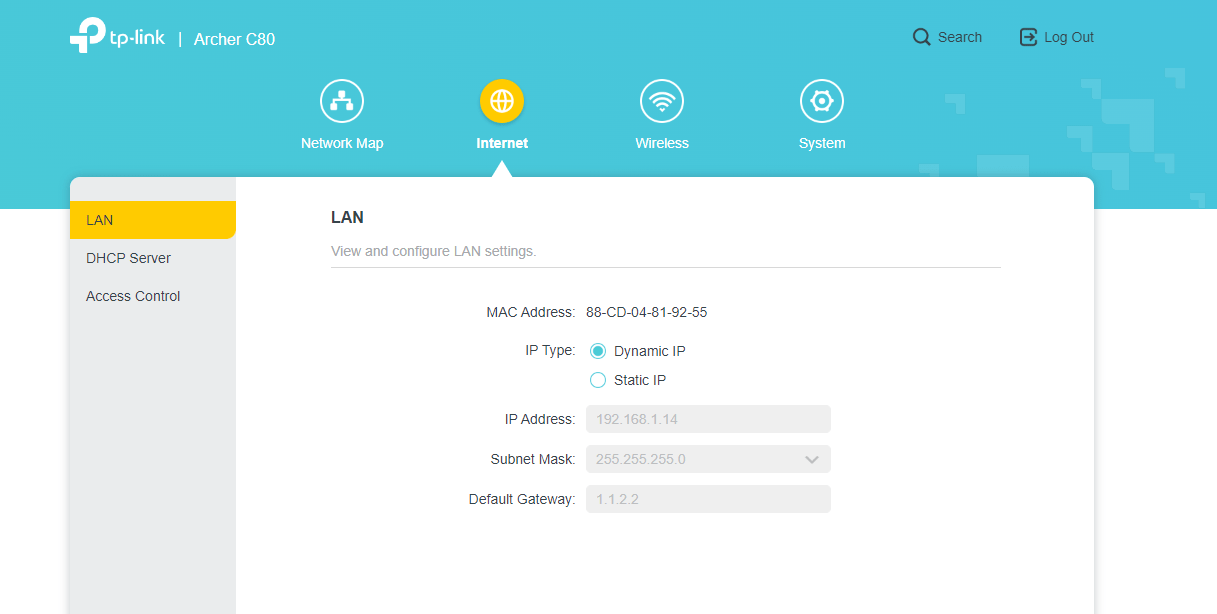The image size is (1217, 614).
Task: Click the Log Out arrow icon
Action: point(1028,37)
